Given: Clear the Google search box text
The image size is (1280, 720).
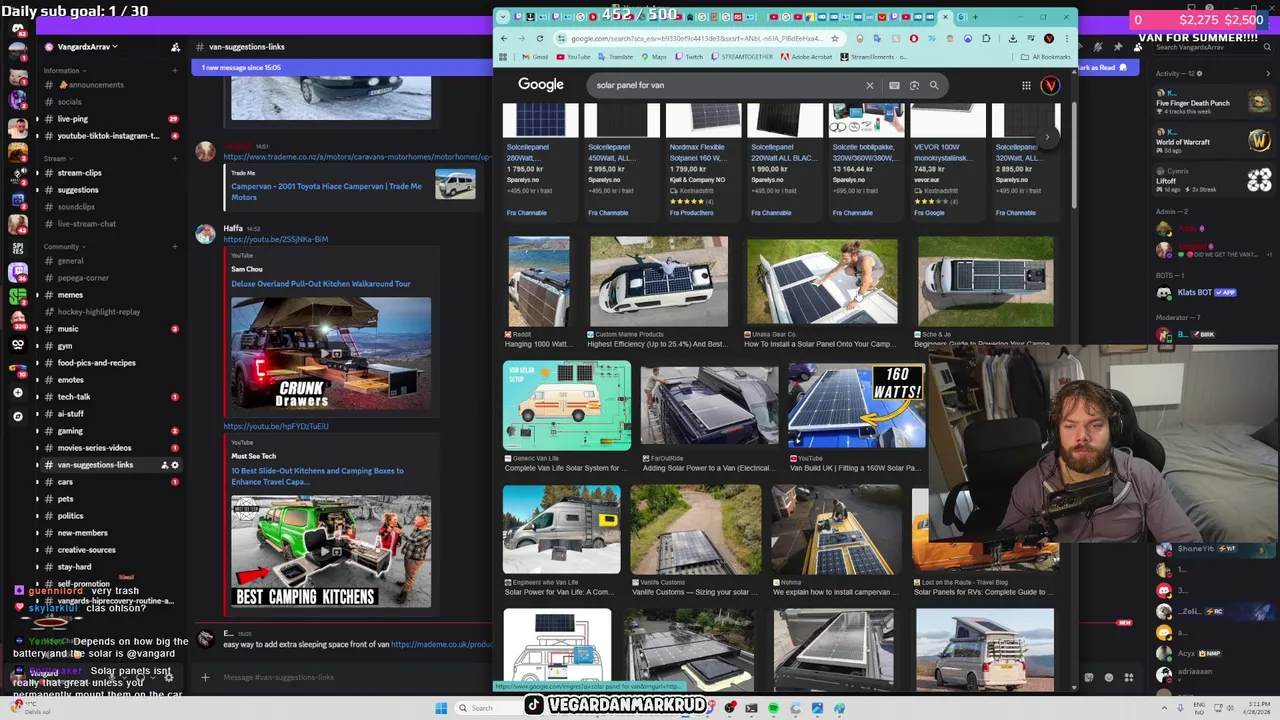Looking at the screenshot, I should click(x=869, y=85).
